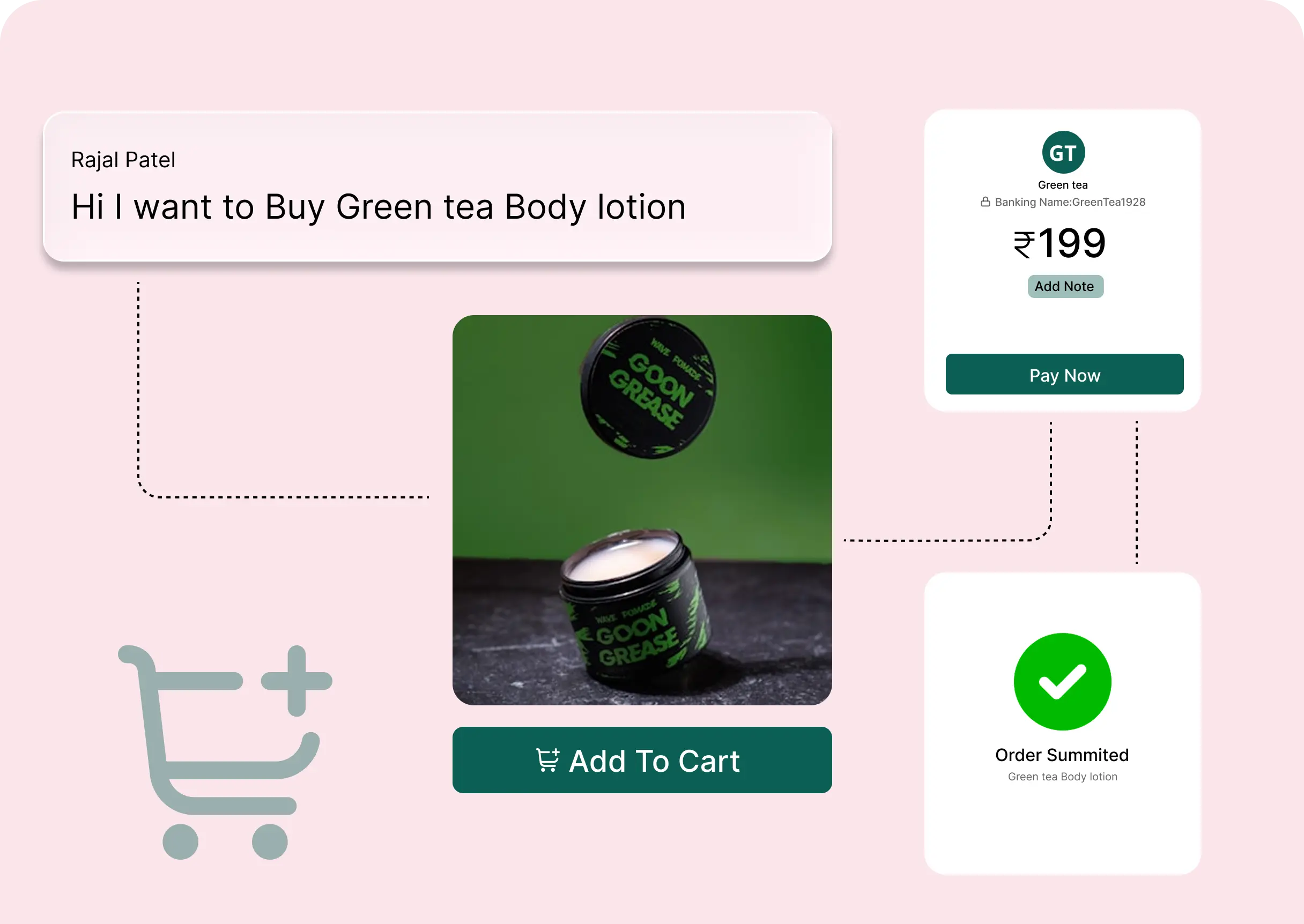Click the Green tea merchant name label

point(1063,185)
